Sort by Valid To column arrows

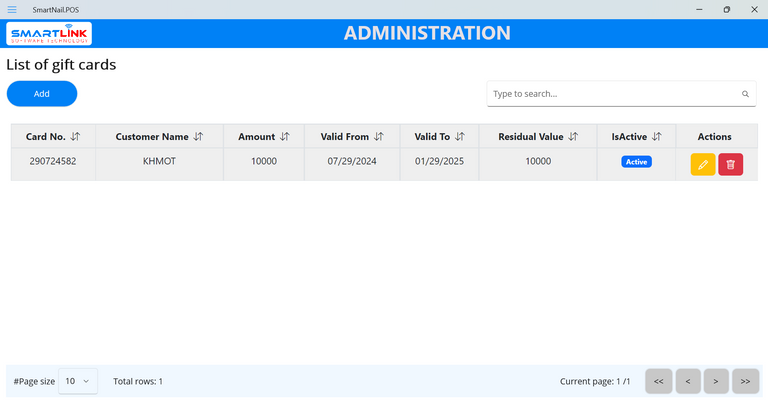tap(460, 136)
